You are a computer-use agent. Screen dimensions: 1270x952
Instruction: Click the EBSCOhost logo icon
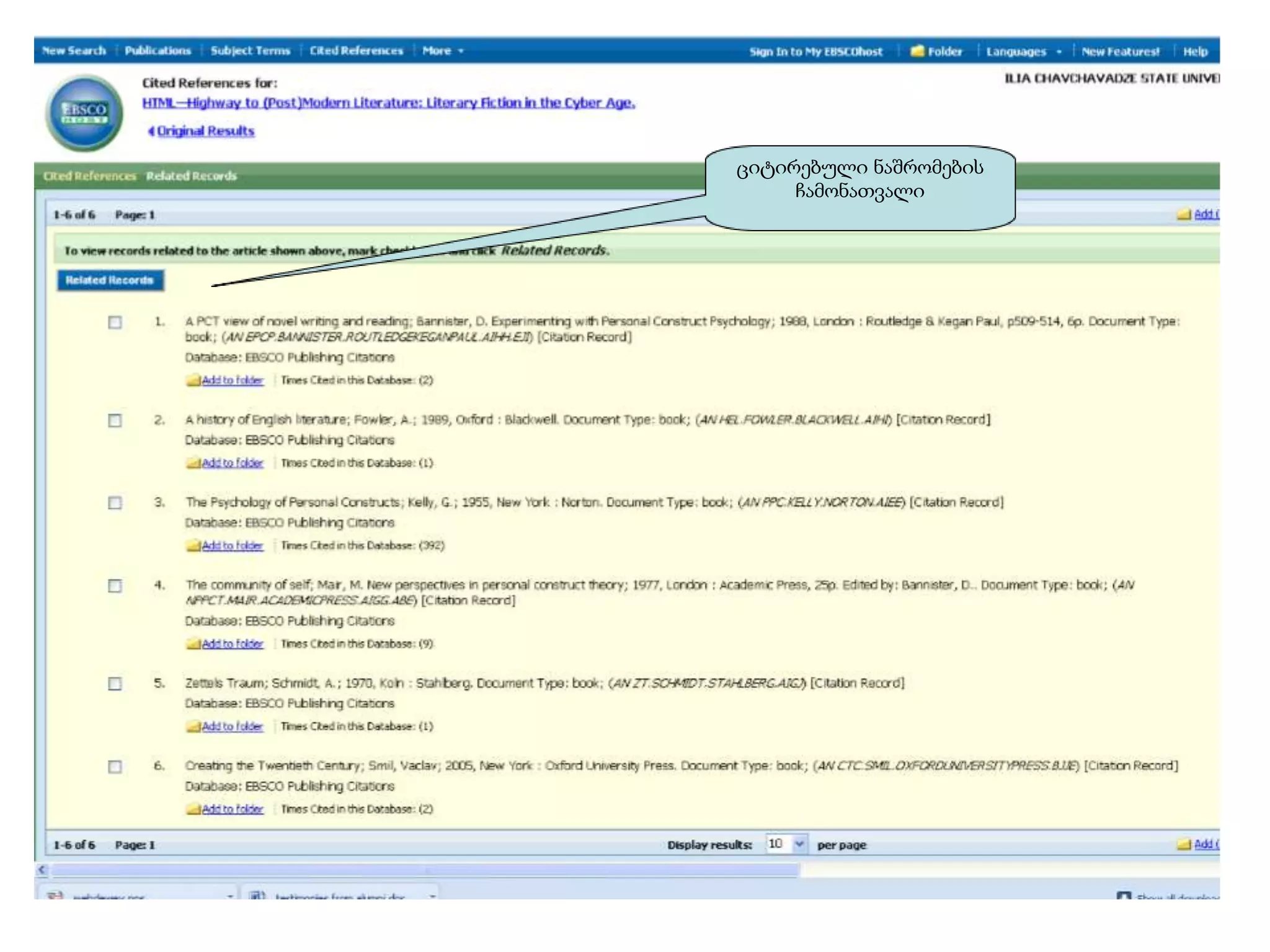tap(84, 113)
